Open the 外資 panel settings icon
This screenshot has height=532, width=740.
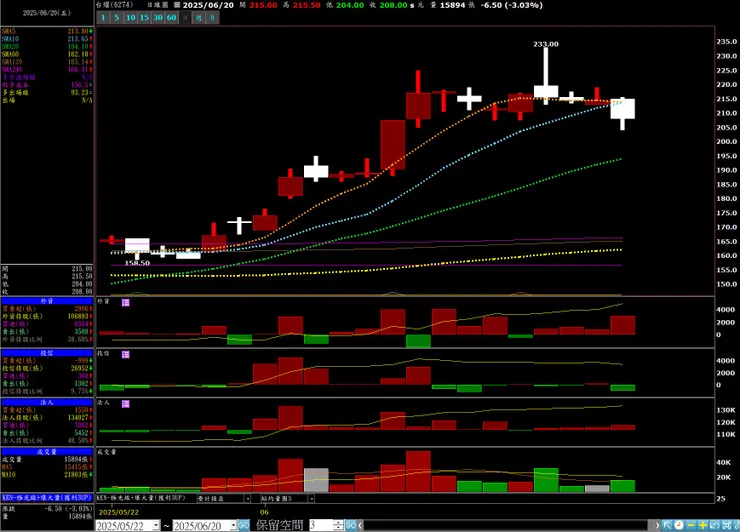click(x=126, y=303)
